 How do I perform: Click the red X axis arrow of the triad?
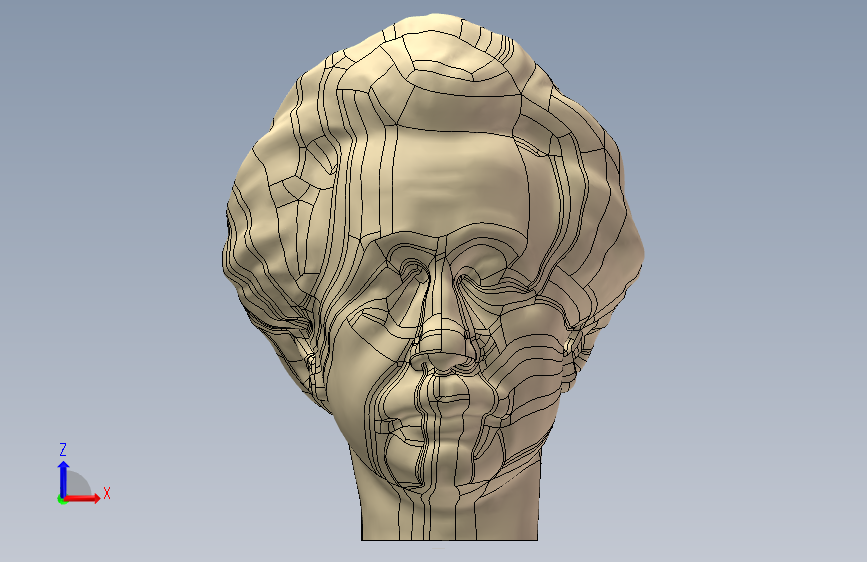[82, 498]
